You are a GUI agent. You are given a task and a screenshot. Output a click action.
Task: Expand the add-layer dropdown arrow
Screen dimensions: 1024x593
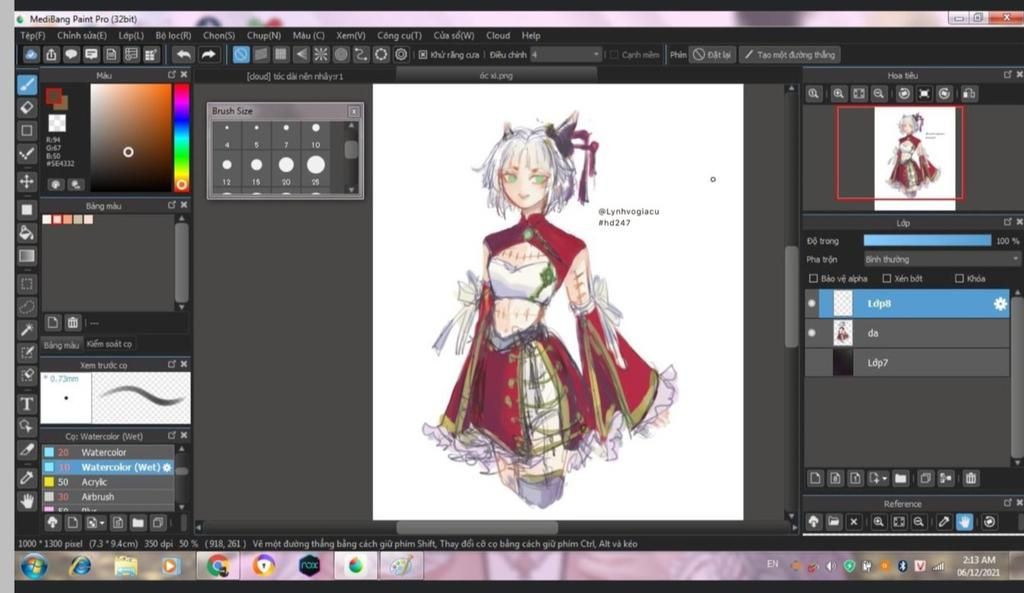(884, 479)
